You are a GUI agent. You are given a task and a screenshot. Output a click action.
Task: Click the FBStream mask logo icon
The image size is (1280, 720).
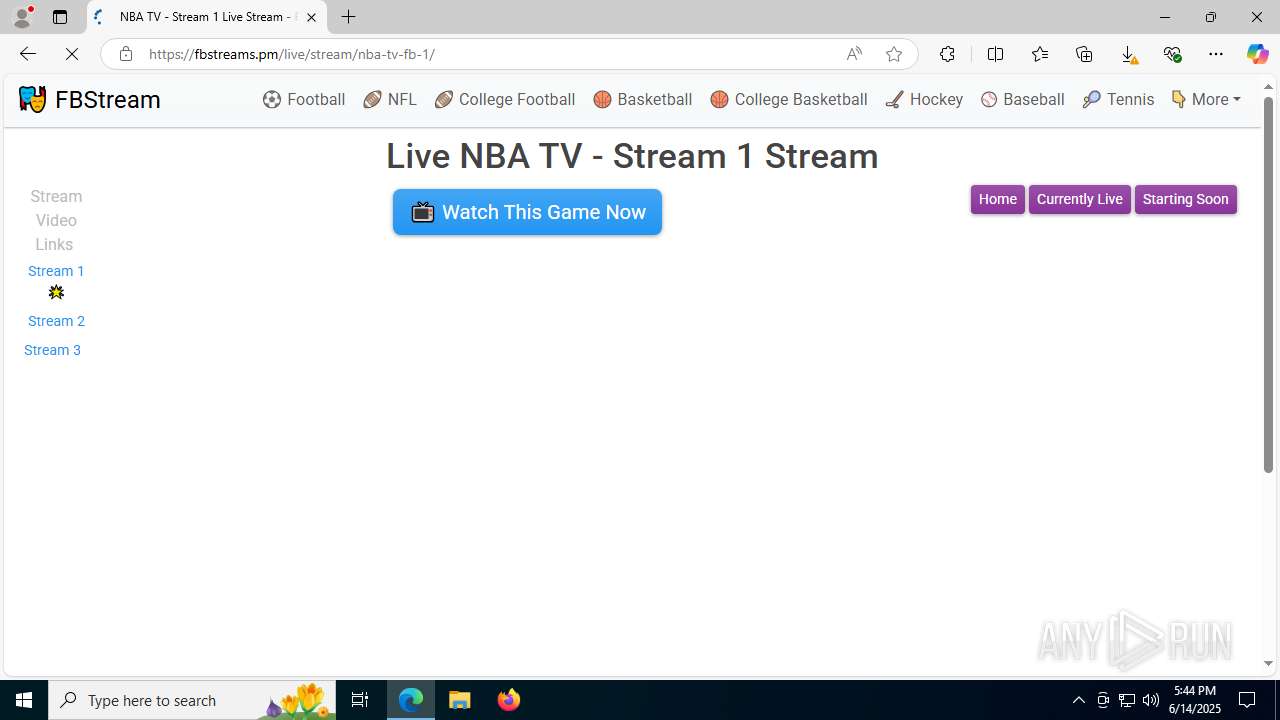[32, 99]
